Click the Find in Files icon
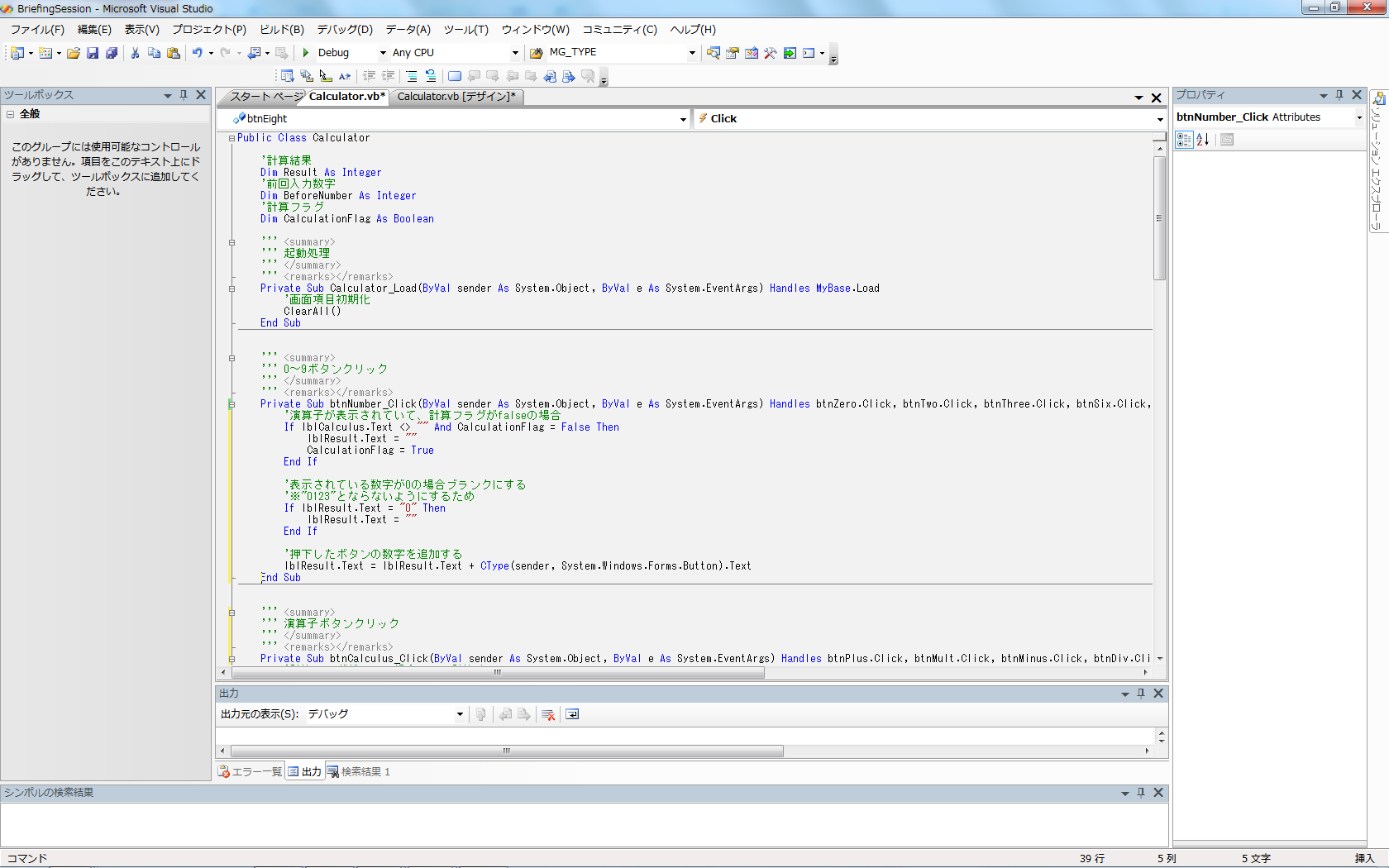This screenshot has width=1389, height=868. (537, 53)
